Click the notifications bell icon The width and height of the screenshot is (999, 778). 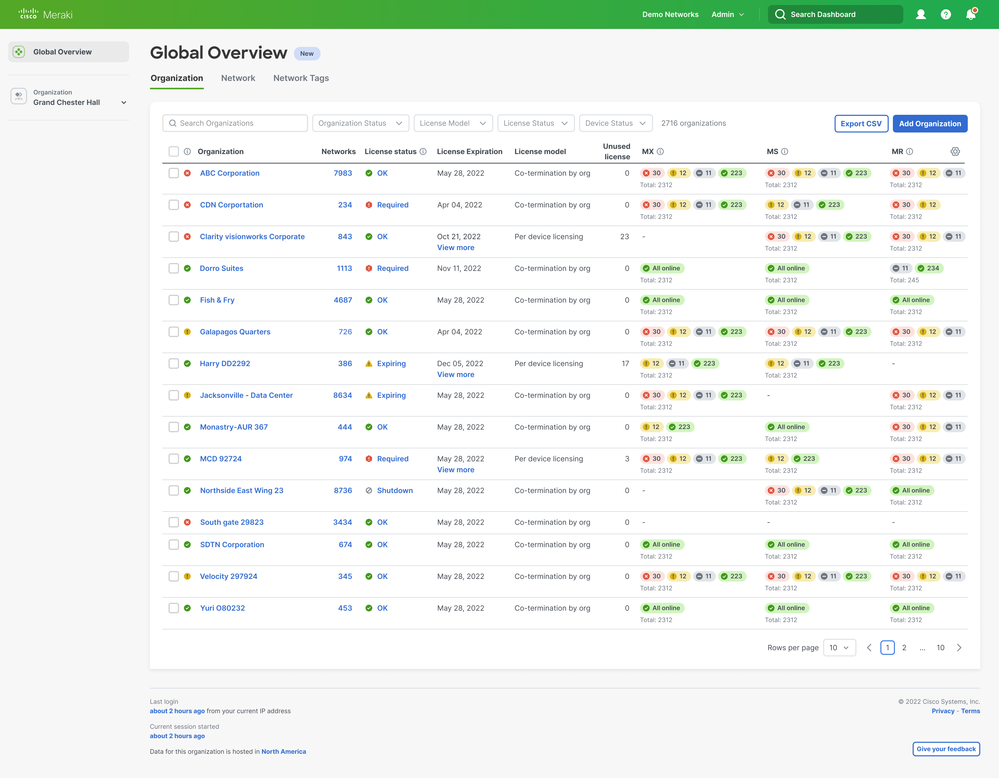(970, 14)
